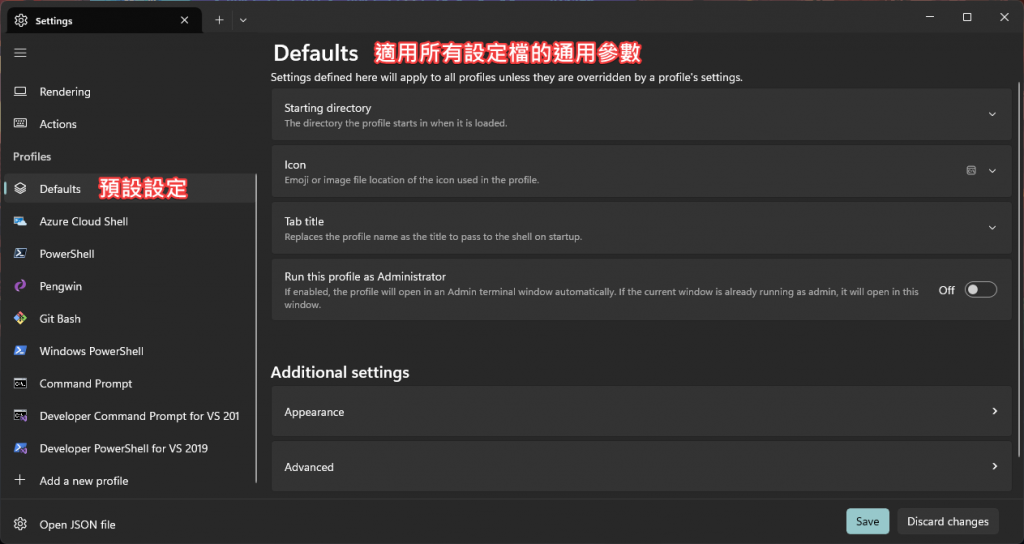Click Add a new profile
The image size is (1024, 544).
[129, 480]
